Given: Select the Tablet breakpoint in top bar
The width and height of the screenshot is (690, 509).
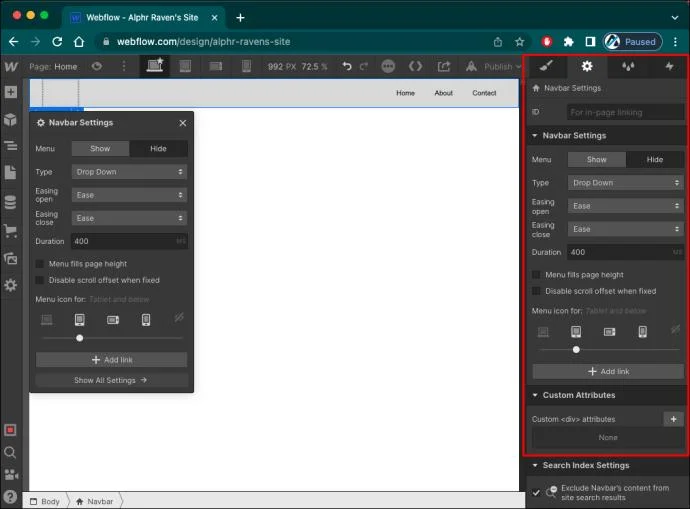Looking at the screenshot, I should pyautogui.click(x=185, y=66).
